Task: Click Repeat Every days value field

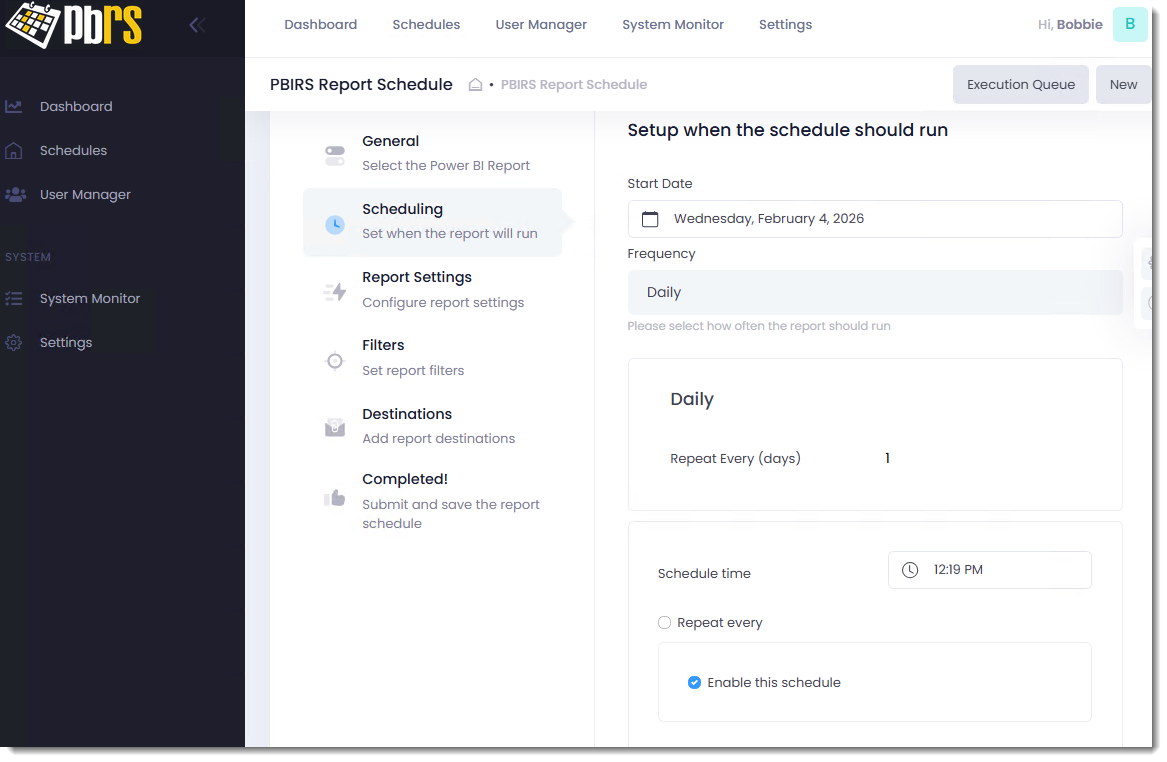Action: coord(888,459)
